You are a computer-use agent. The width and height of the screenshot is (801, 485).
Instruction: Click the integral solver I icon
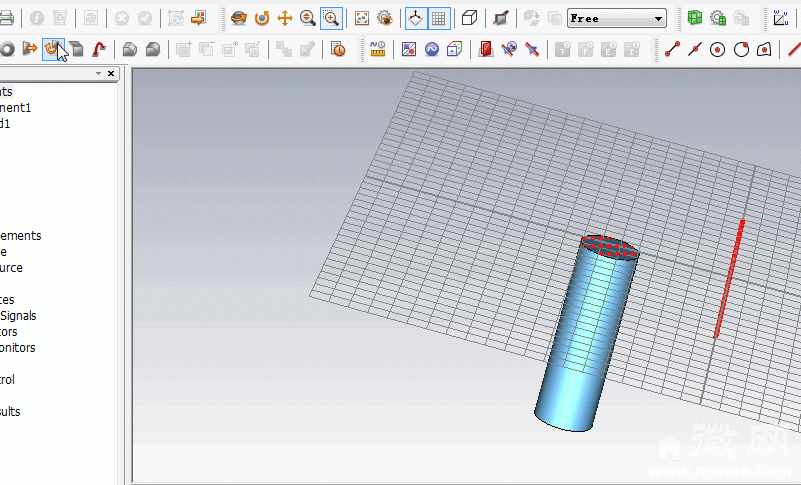pos(632,50)
